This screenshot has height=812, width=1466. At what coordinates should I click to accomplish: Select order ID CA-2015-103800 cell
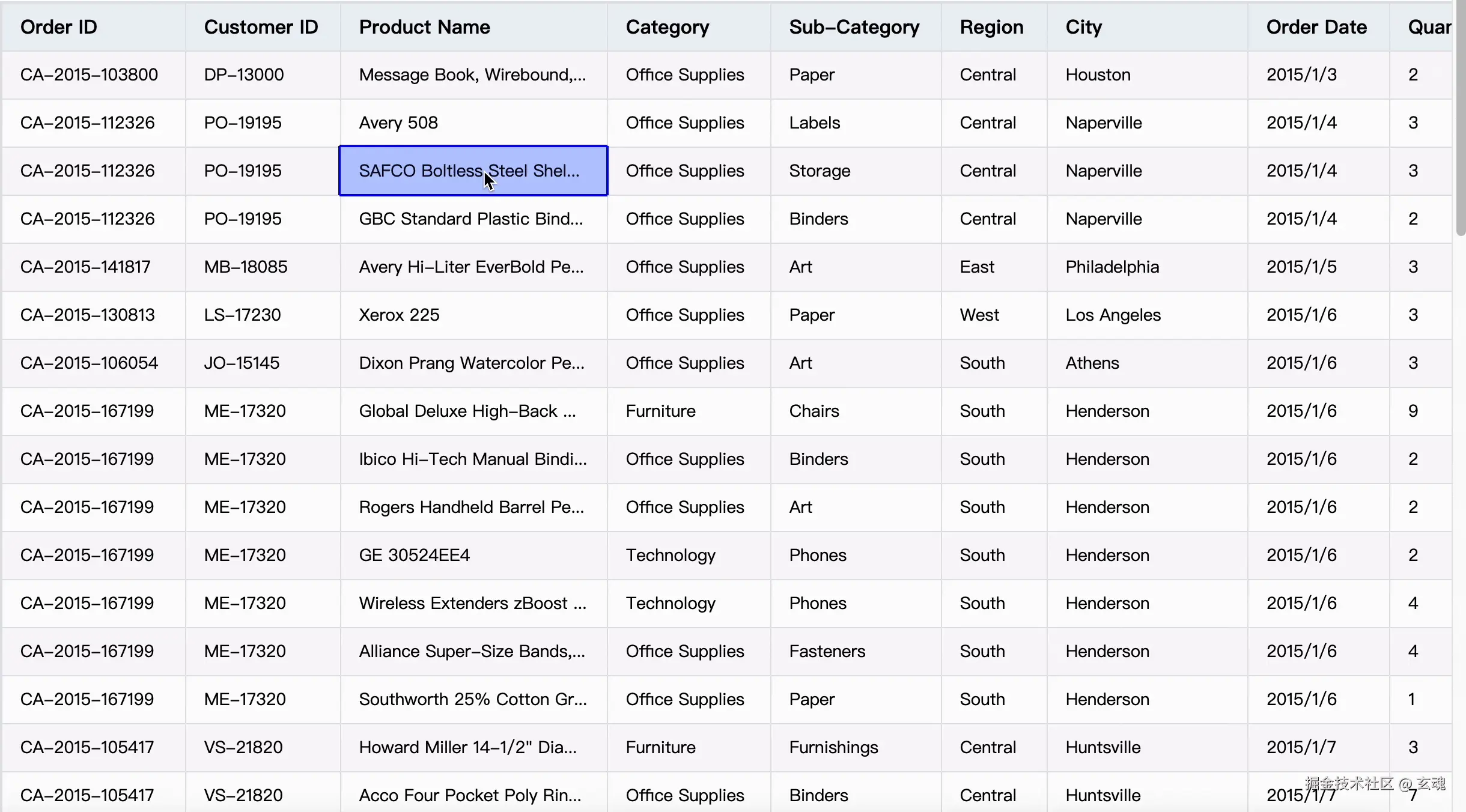click(x=89, y=74)
